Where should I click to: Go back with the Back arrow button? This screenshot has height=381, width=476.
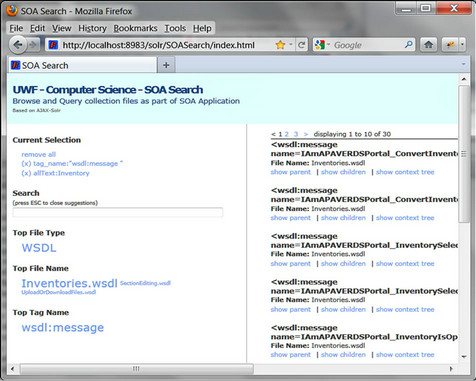point(18,44)
